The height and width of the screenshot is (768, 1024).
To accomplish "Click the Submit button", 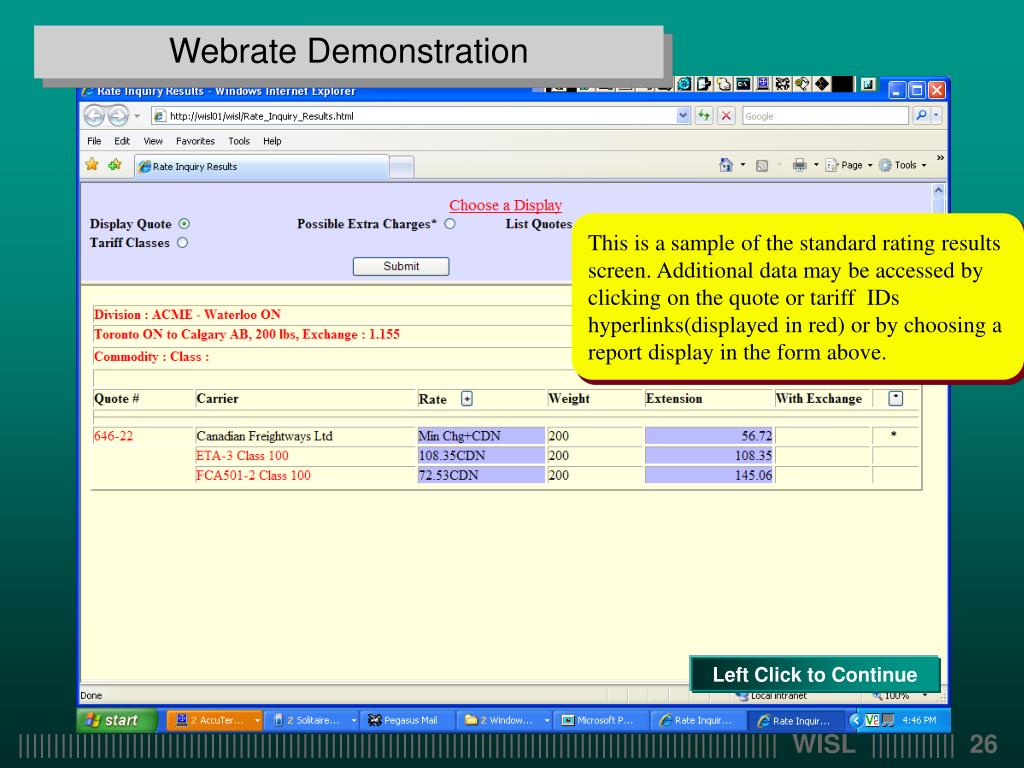I will pos(401,266).
